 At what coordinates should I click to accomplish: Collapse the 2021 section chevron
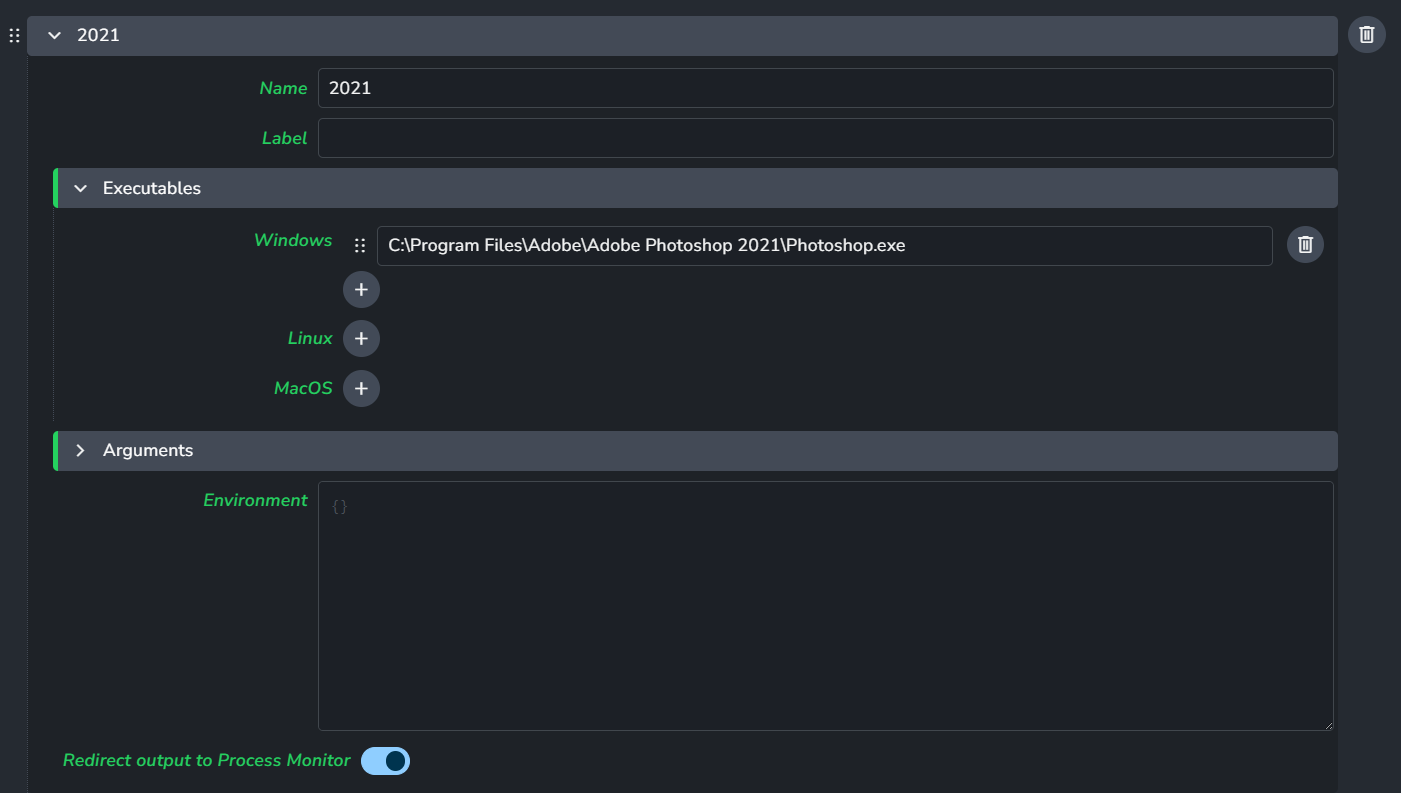point(55,36)
